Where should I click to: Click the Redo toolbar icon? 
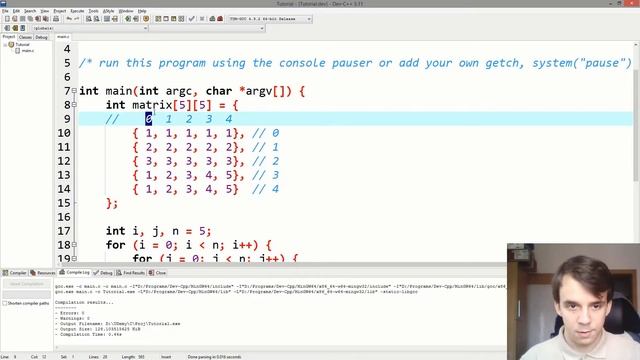(x=76, y=19)
